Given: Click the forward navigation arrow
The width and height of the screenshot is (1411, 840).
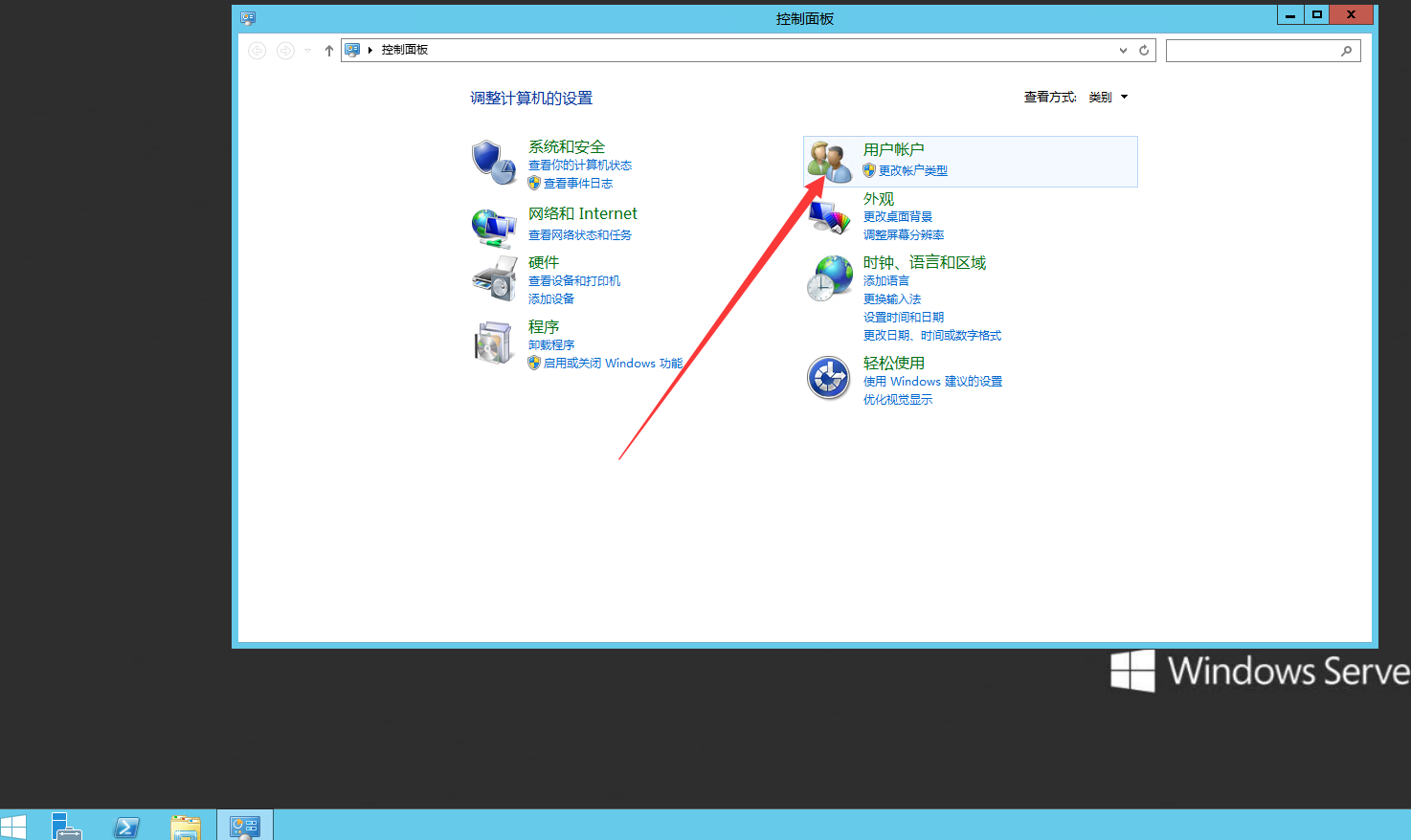Looking at the screenshot, I should coord(285,51).
